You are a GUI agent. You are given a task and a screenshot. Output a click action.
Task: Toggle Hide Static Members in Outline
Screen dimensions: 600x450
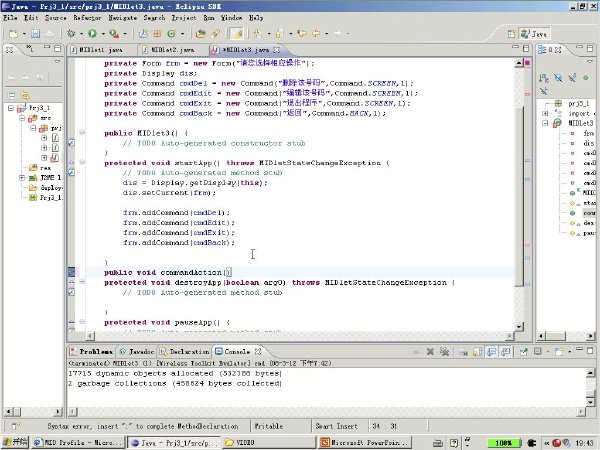pyautogui.click(x=572, y=78)
